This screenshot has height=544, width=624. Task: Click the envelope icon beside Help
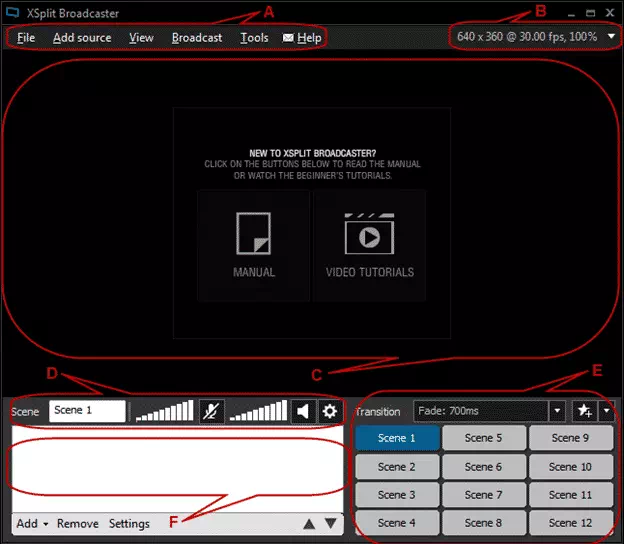288,38
